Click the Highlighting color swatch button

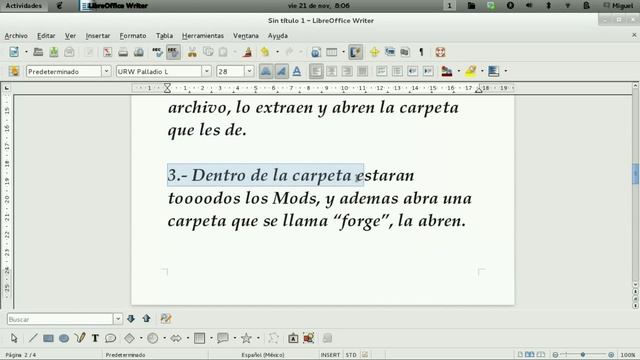click(x=471, y=71)
